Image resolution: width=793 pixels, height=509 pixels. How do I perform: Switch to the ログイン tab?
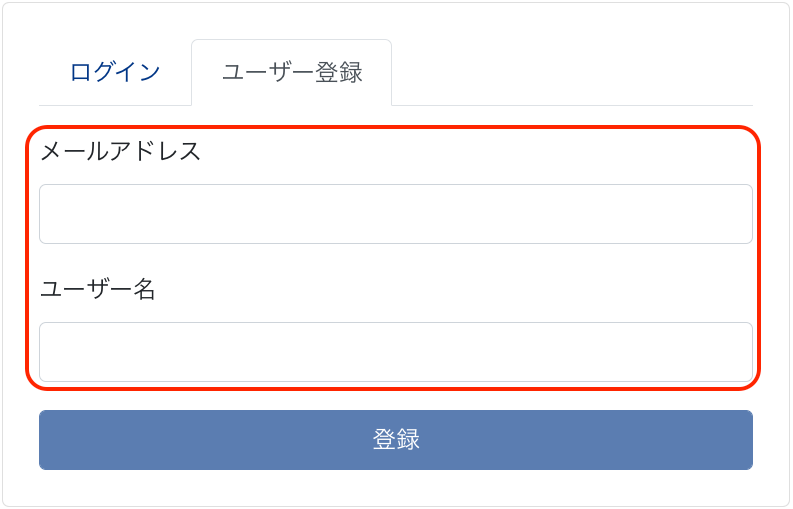[115, 72]
